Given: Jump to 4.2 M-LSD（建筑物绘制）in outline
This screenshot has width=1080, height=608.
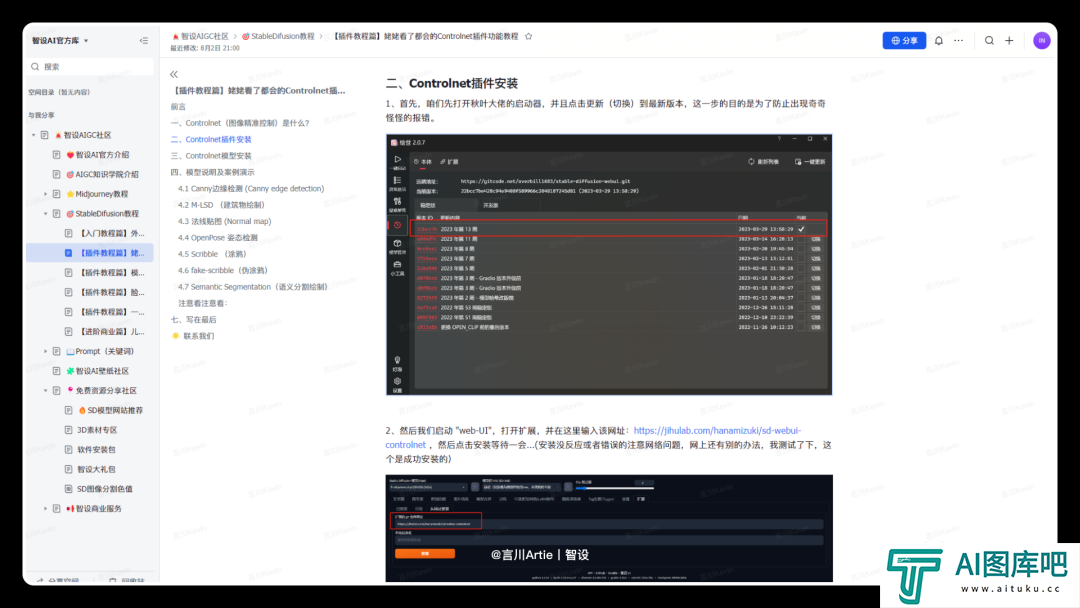Looking at the screenshot, I should [x=221, y=205].
